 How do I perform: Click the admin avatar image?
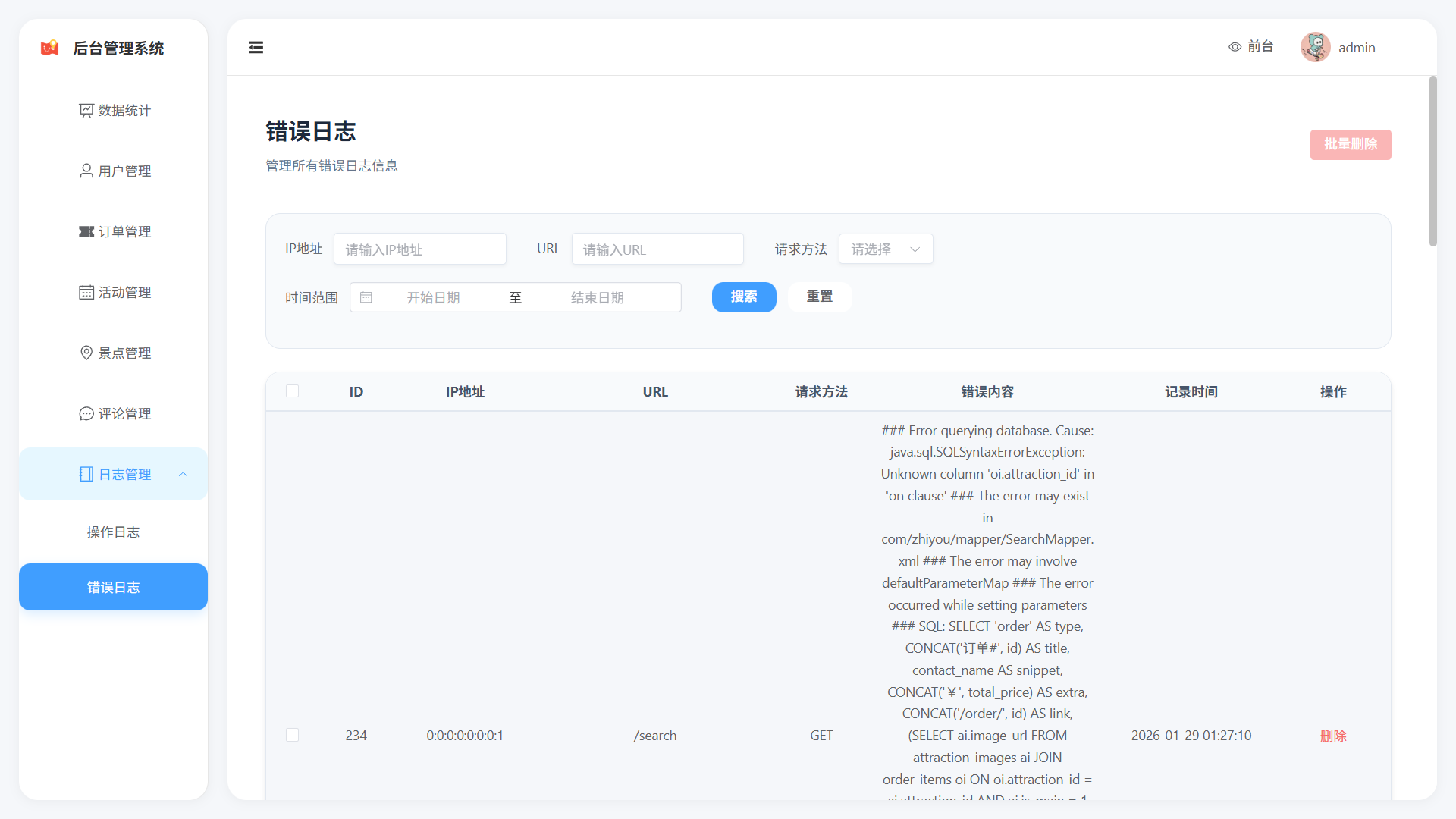pyautogui.click(x=1315, y=47)
